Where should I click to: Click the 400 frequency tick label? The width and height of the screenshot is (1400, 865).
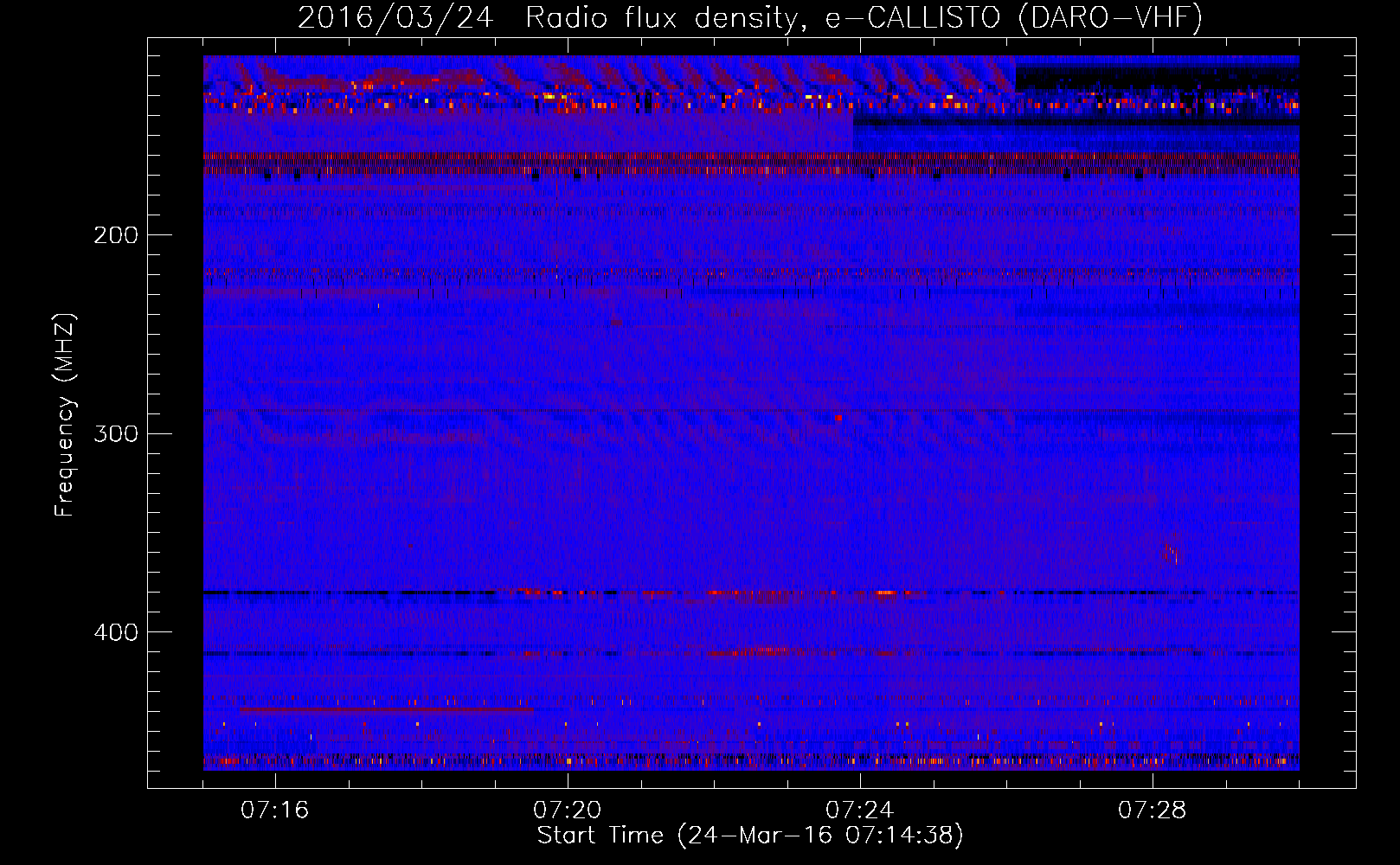[x=116, y=632]
